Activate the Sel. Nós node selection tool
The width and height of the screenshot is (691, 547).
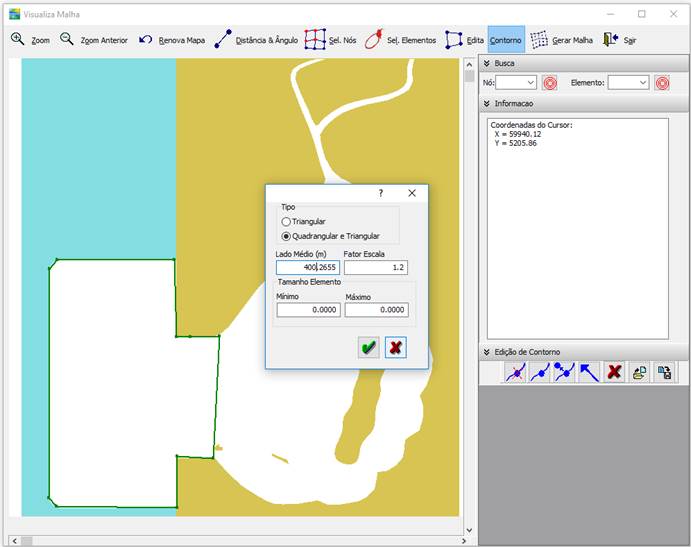331,40
